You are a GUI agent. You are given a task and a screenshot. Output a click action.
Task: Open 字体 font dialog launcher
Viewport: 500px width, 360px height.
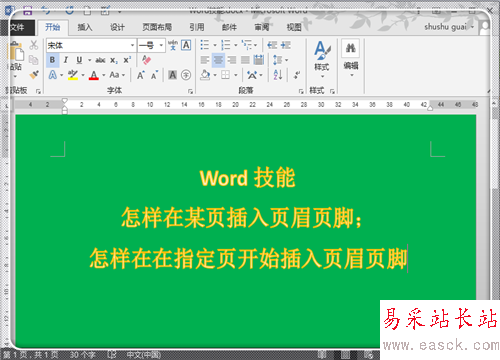pyautogui.click(x=190, y=91)
